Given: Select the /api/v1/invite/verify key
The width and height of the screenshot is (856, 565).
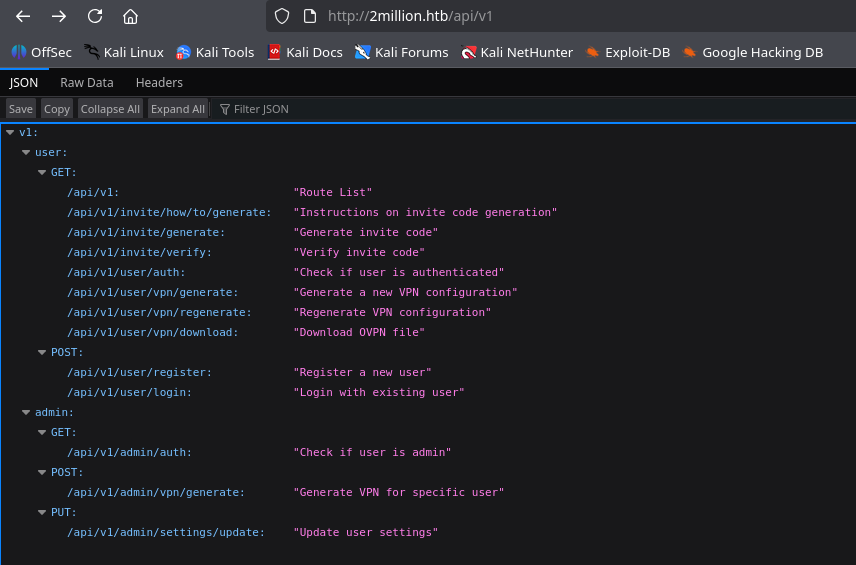Looking at the screenshot, I should pyautogui.click(x=139, y=252).
